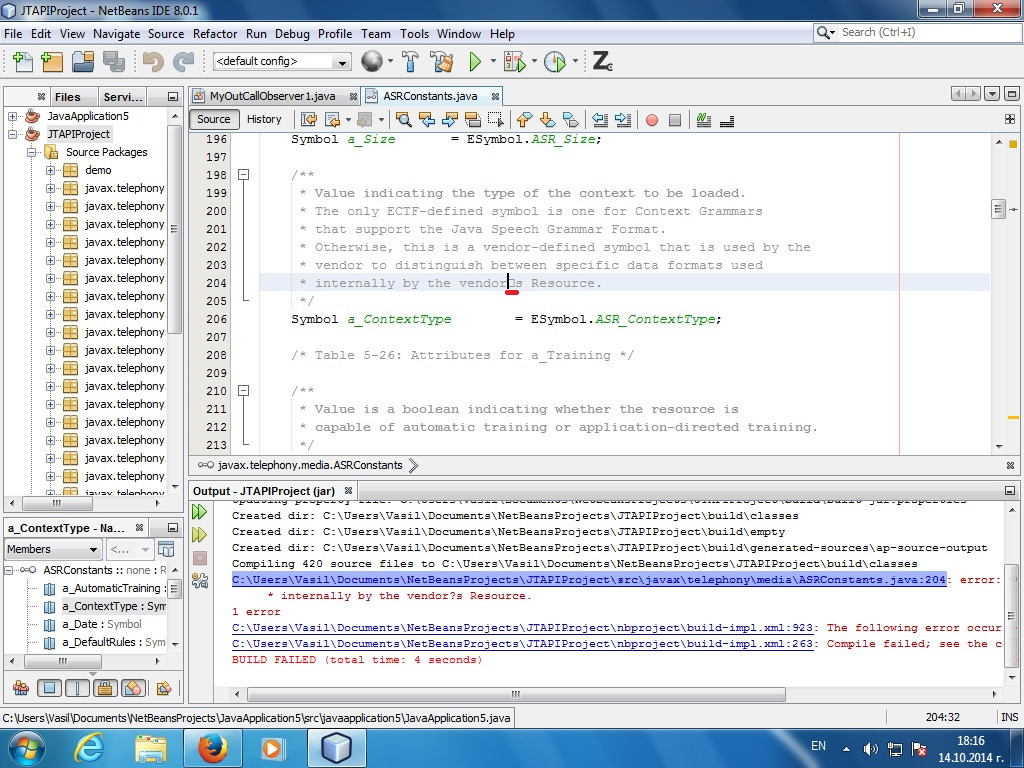1024x768 pixels.
Task: Click the globe browser icon in toolbar
Action: pos(372,61)
